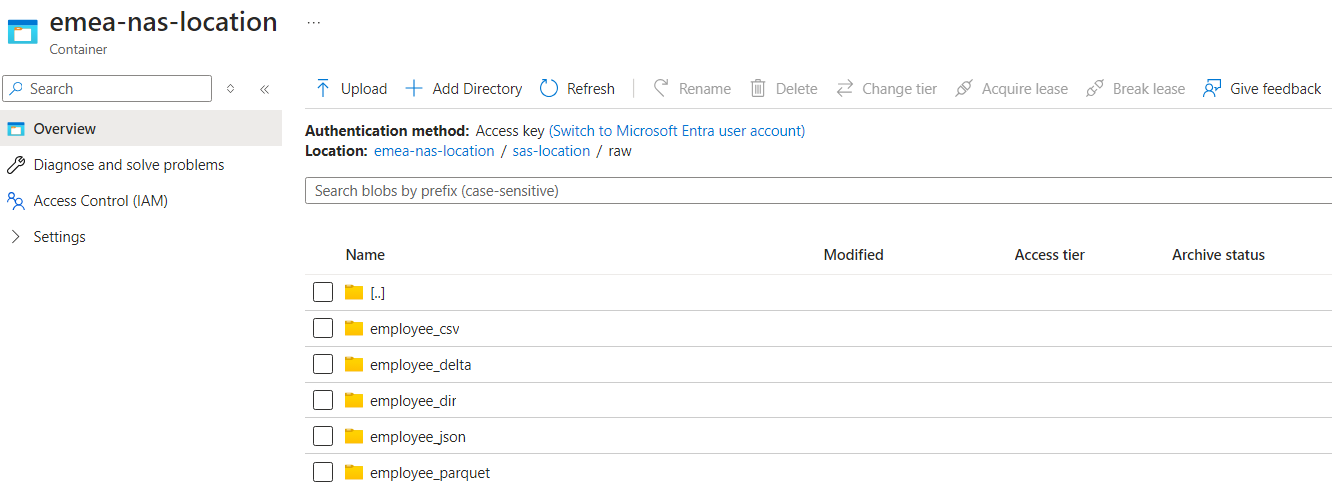
Task: Tick the employee_parquet checkbox
Action: click(323, 472)
